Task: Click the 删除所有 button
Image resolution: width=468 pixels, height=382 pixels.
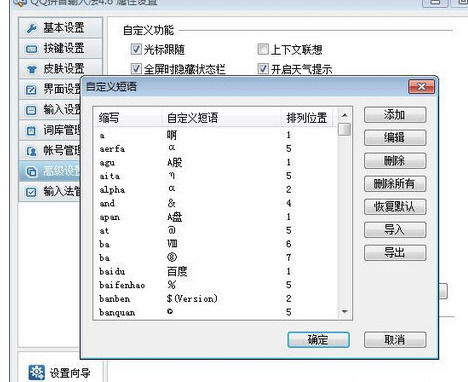Action: (x=395, y=184)
